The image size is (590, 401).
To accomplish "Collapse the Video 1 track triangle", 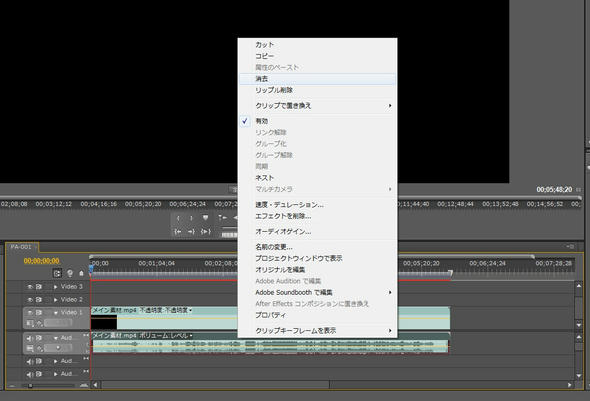I will 56,313.
